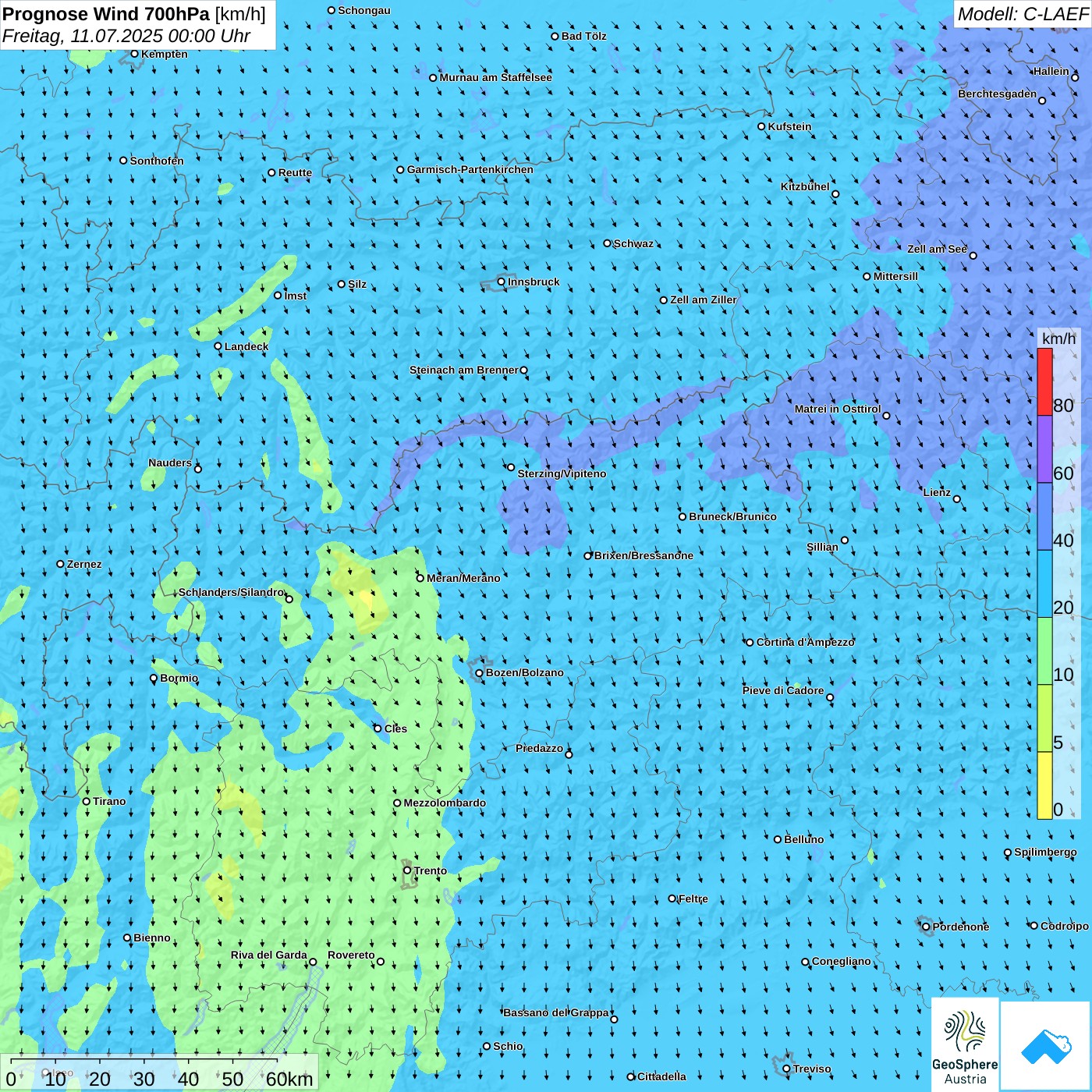Click the Sterzing/Vipiteno marker
The image size is (1092, 1092).
click(x=511, y=467)
